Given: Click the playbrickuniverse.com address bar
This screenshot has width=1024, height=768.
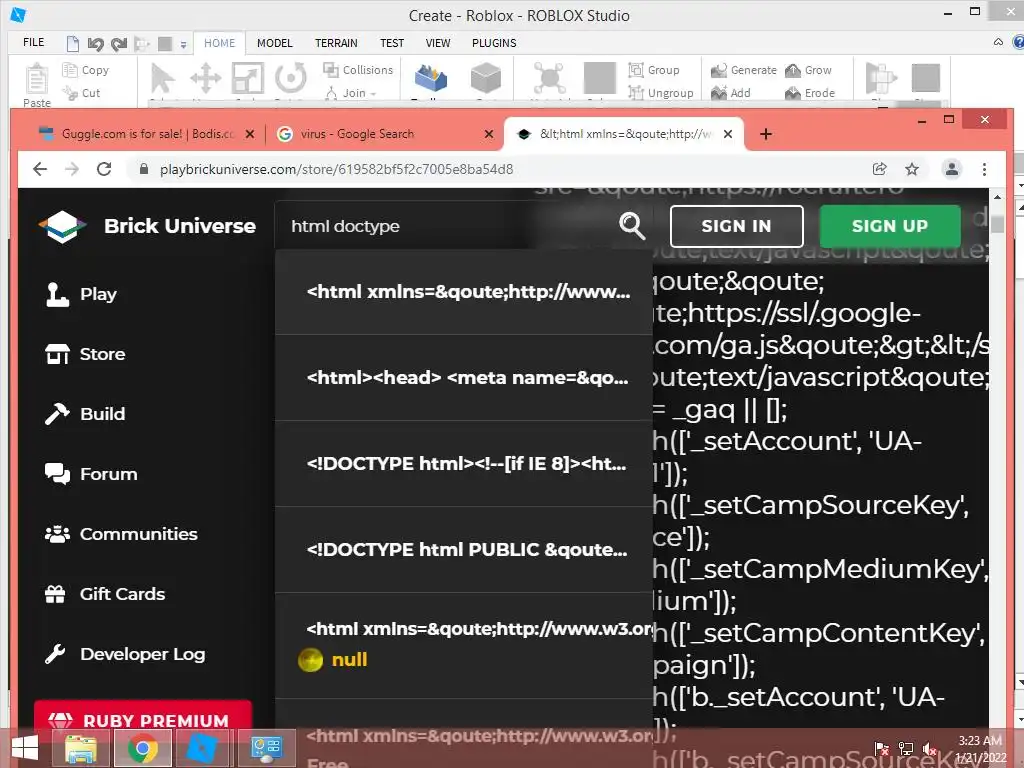Looking at the screenshot, I should point(336,169).
